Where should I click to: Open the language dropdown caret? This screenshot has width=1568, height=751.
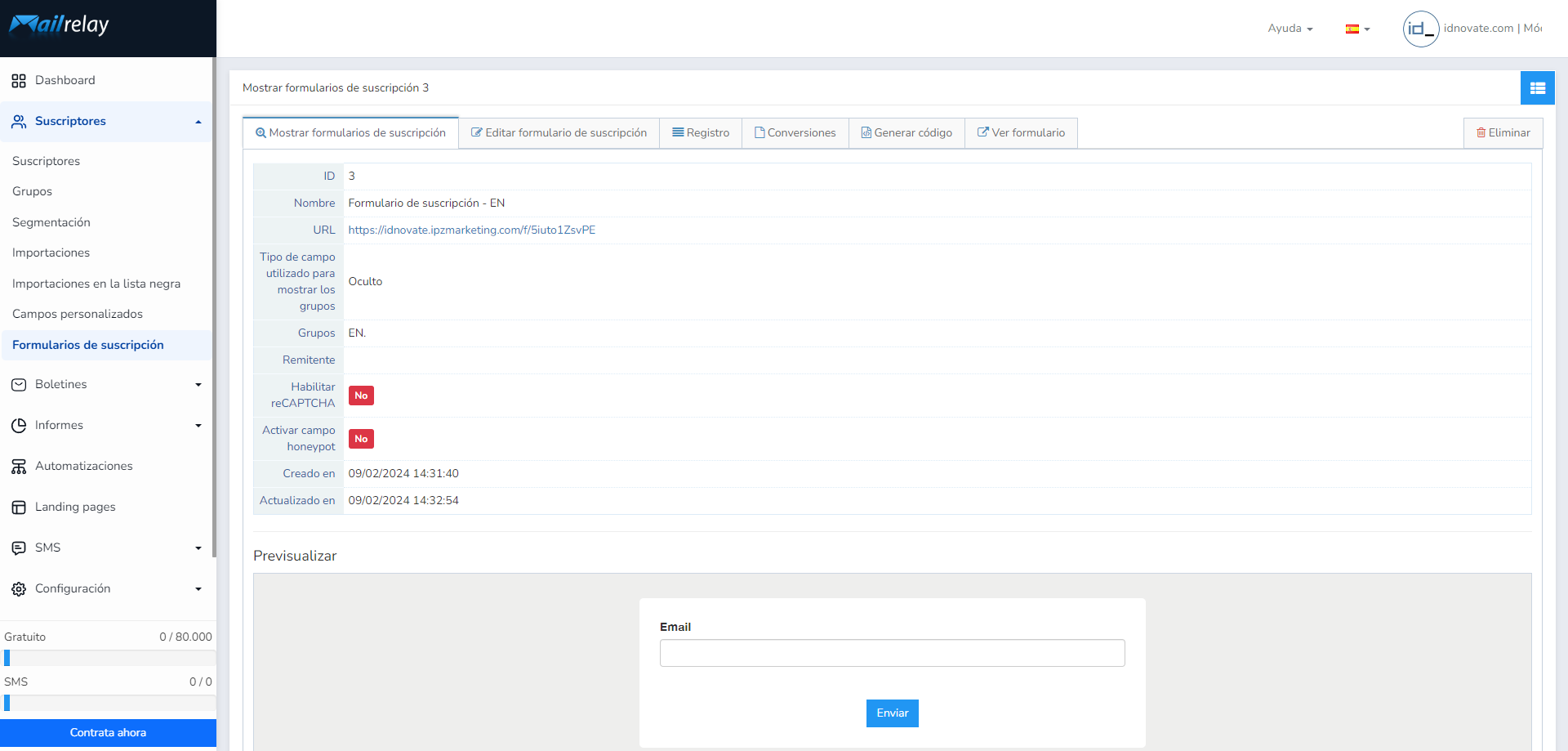click(1367, 29)
